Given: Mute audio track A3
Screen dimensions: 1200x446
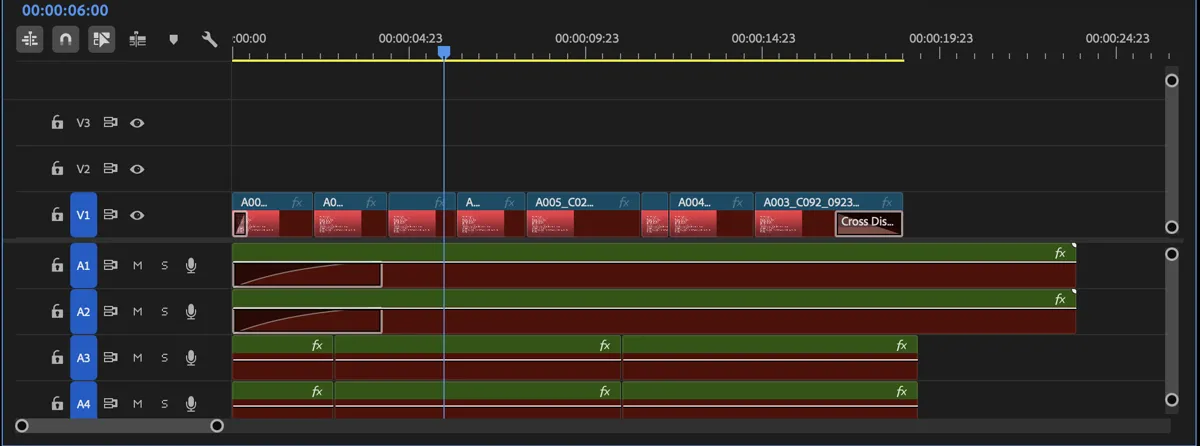Looking at the screenshot, I should tap(138, 358).
